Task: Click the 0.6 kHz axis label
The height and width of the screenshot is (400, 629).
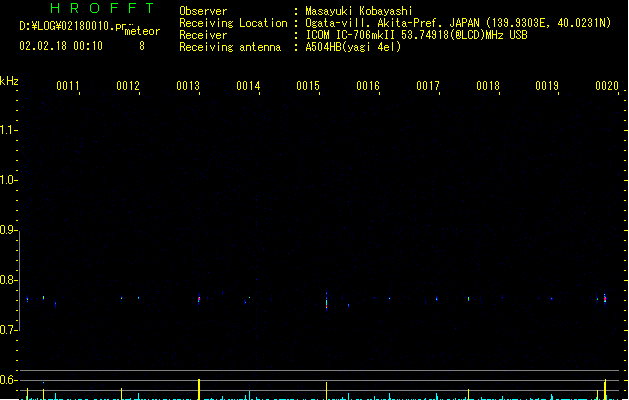Action: [7, 380]
